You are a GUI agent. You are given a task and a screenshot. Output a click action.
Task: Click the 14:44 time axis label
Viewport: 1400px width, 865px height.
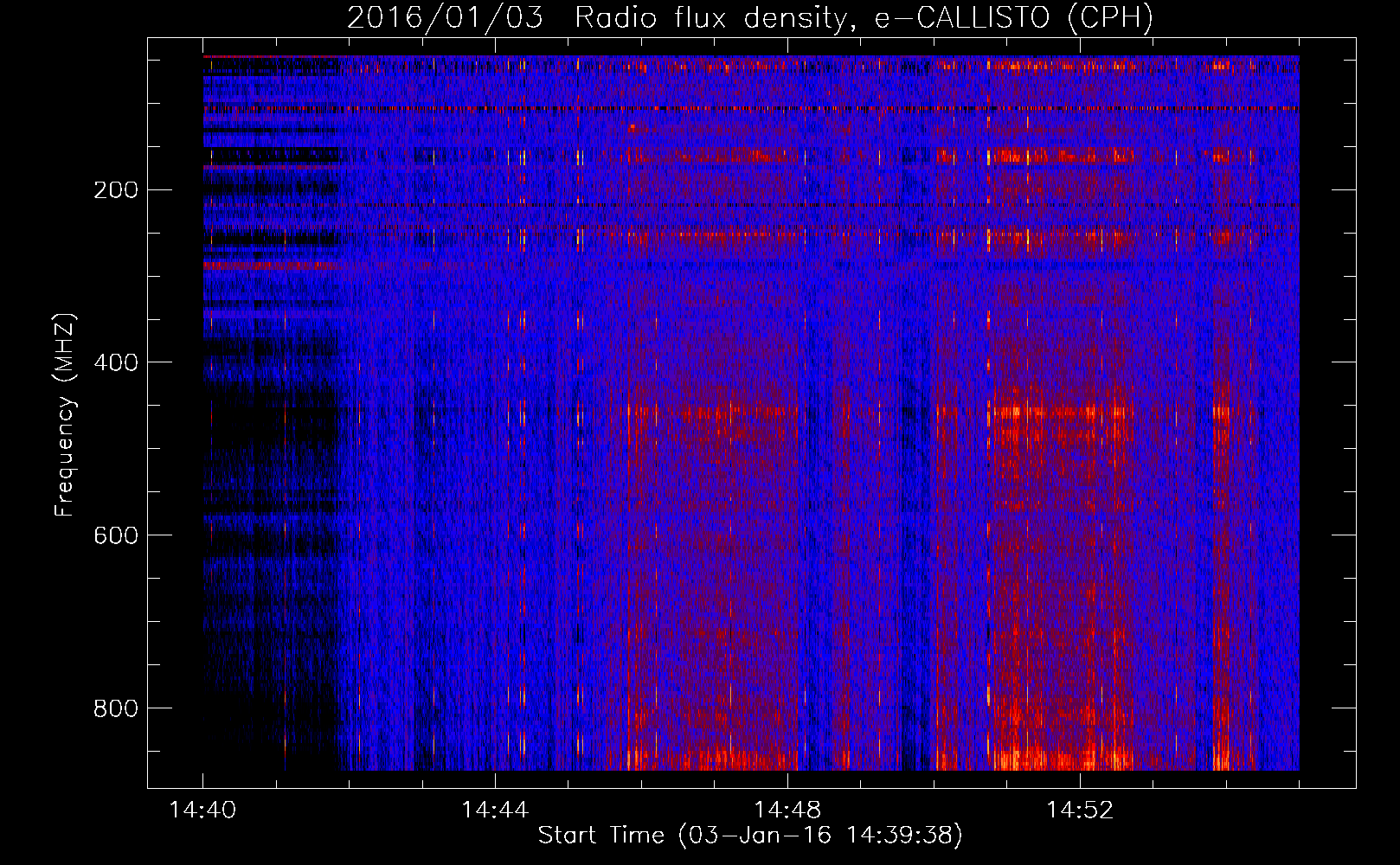[x=495, y=810]
